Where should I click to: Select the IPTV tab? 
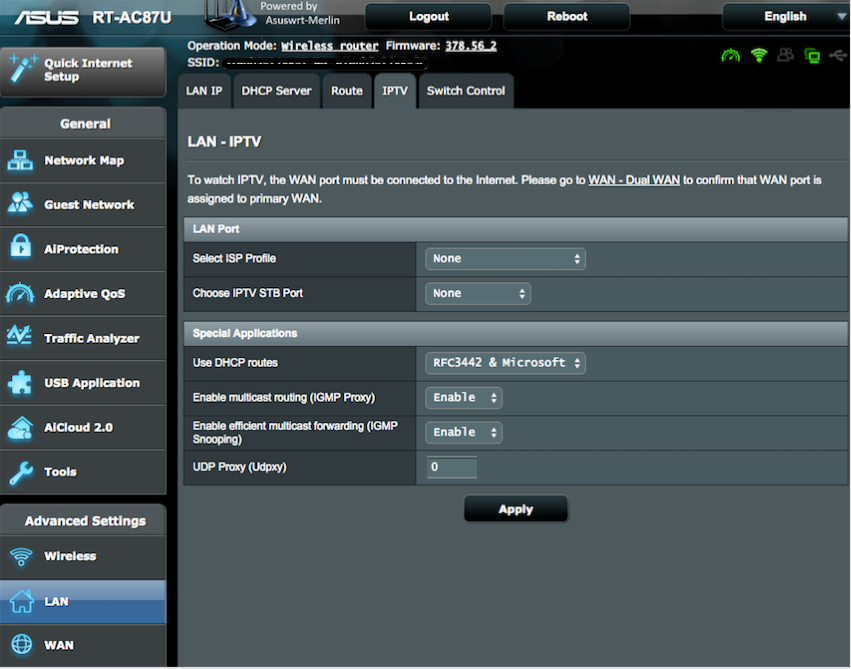click(395, 91)
